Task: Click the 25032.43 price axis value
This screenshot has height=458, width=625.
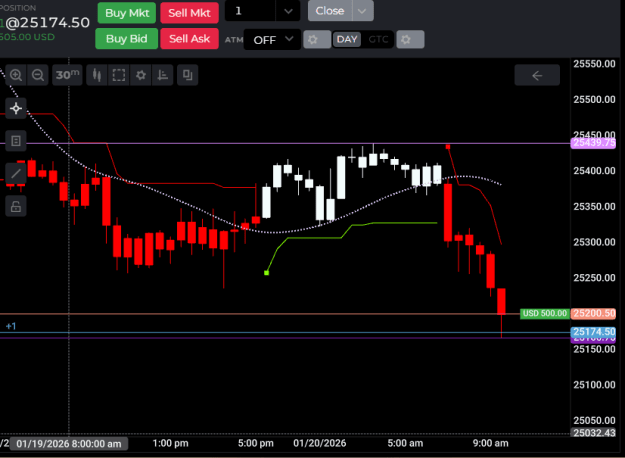Action: coord(594,432)
